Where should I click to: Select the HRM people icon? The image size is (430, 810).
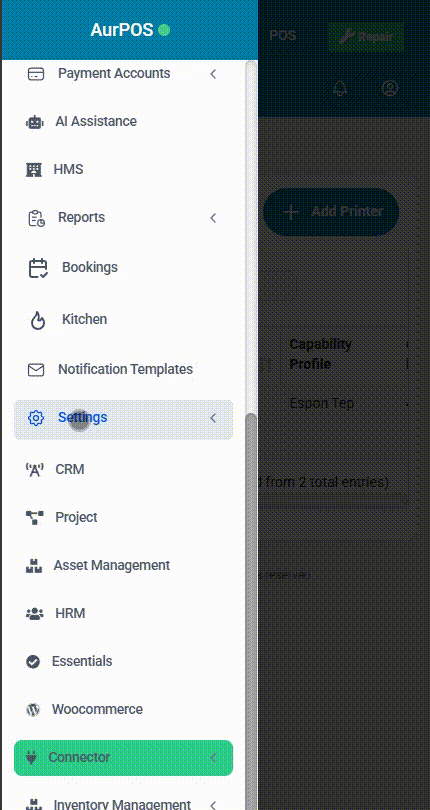pos(35,614)
